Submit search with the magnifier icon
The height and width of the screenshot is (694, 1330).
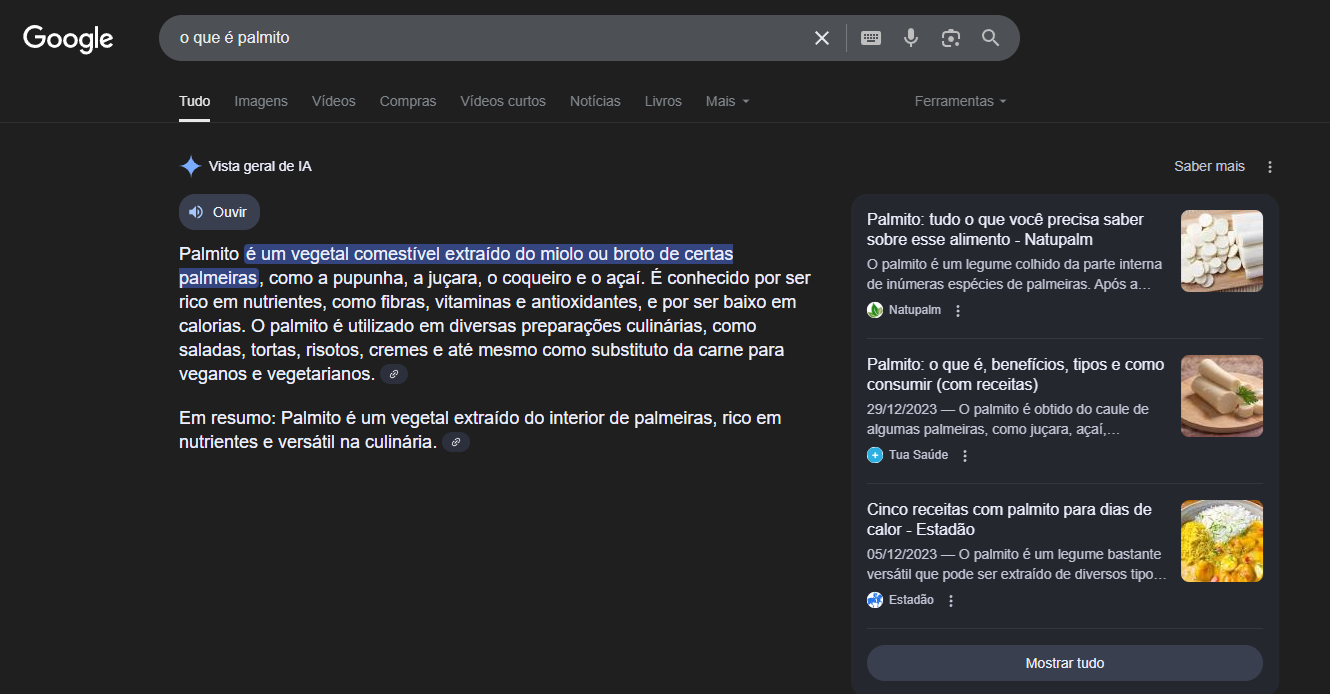click(x=991, y=38)
